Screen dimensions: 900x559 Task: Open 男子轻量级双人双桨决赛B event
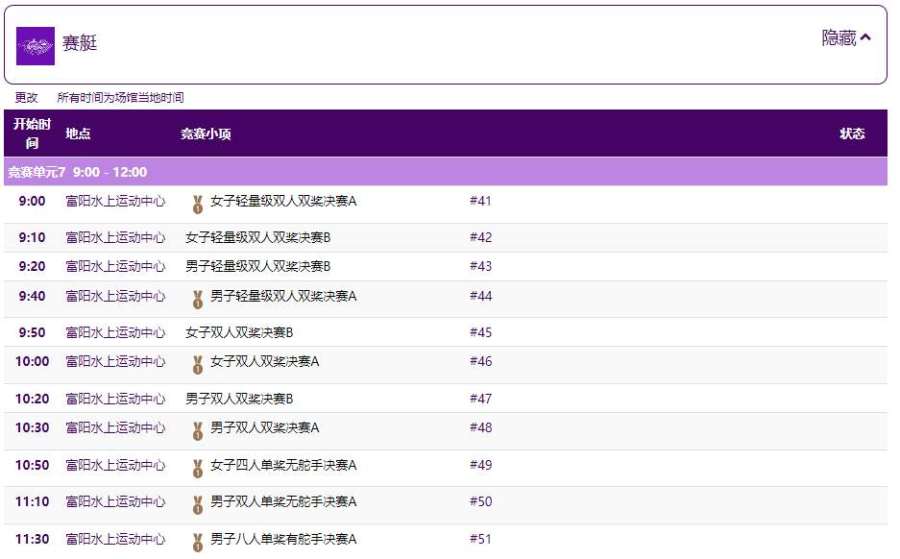[257, 266]
